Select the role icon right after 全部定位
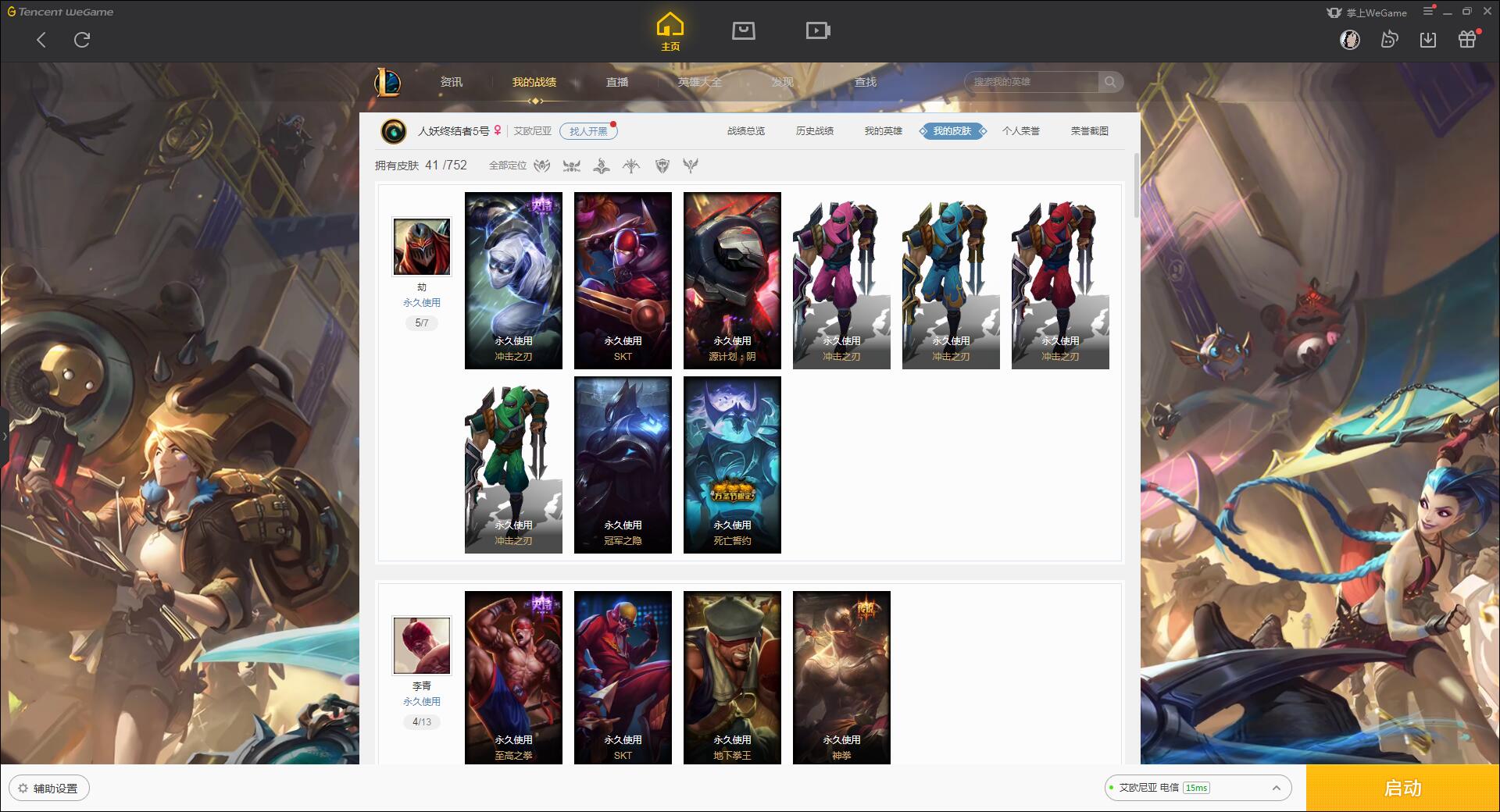 point(542,166)
